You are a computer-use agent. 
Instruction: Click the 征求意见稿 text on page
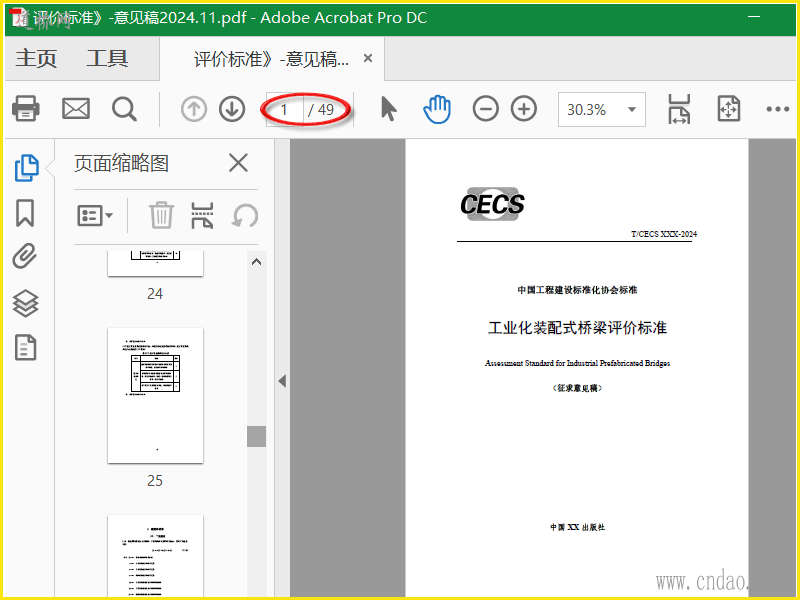(x=577, y=388)
